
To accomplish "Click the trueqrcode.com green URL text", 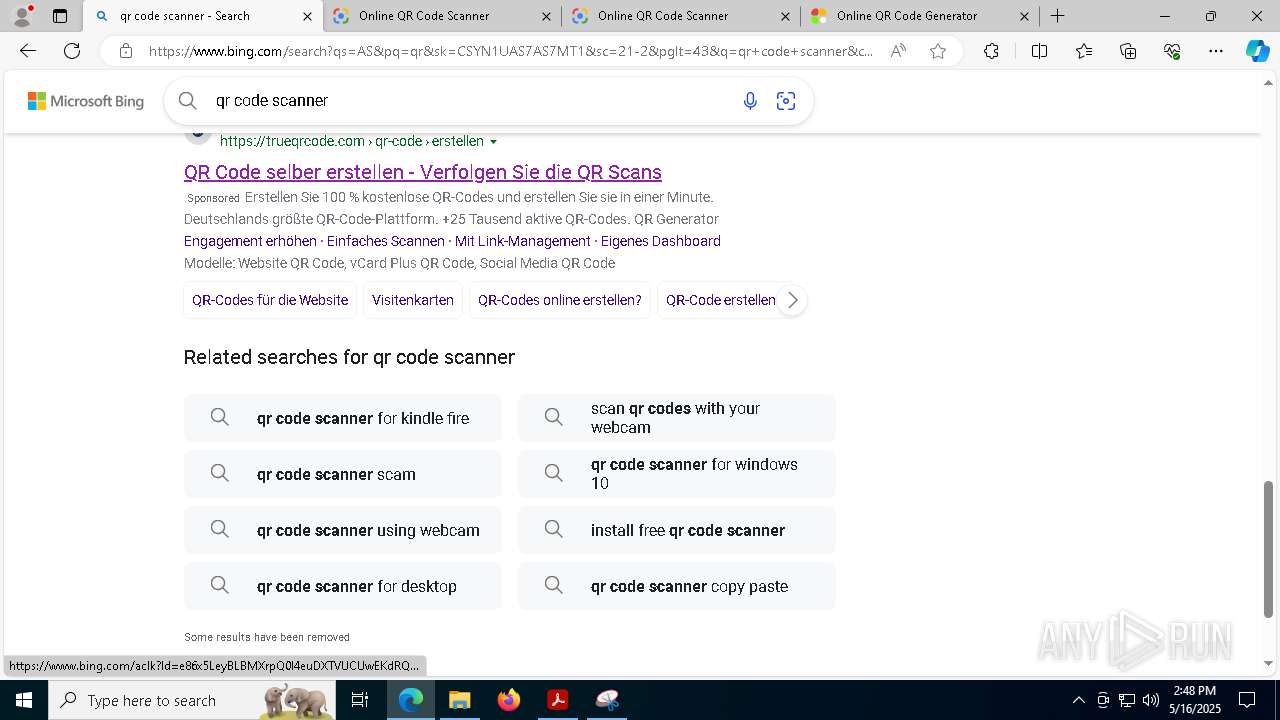I will tap(352, 141).
